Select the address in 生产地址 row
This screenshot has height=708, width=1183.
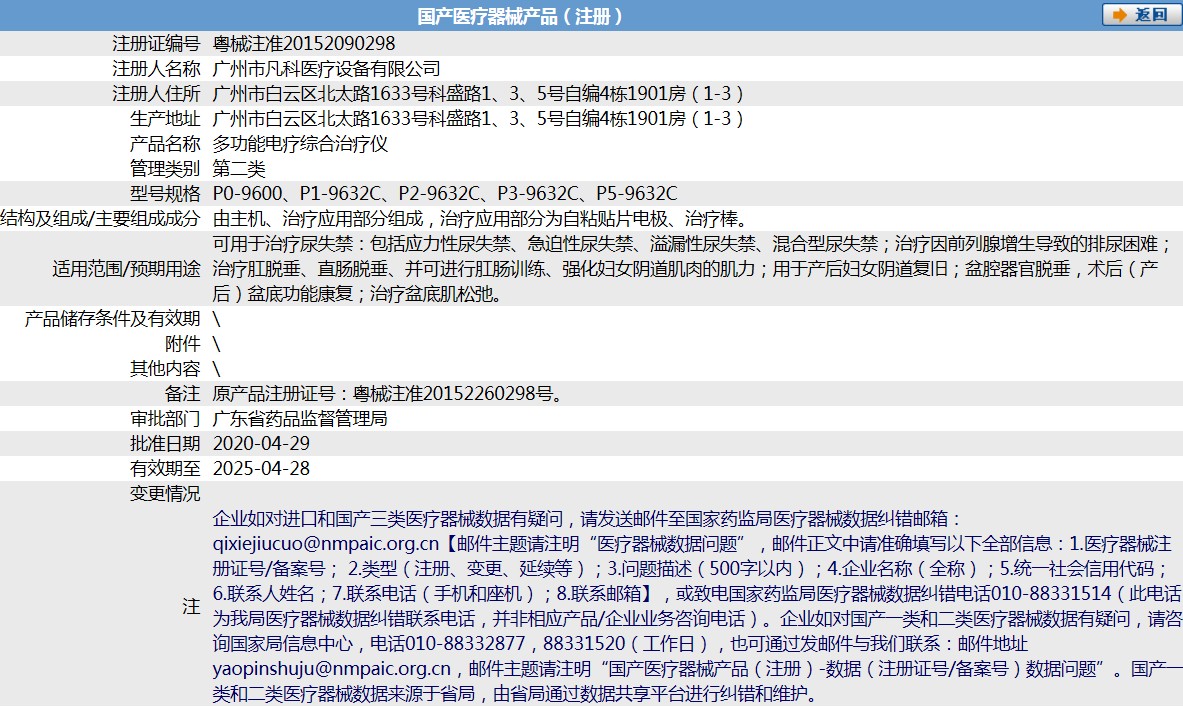tap(478, 119)
